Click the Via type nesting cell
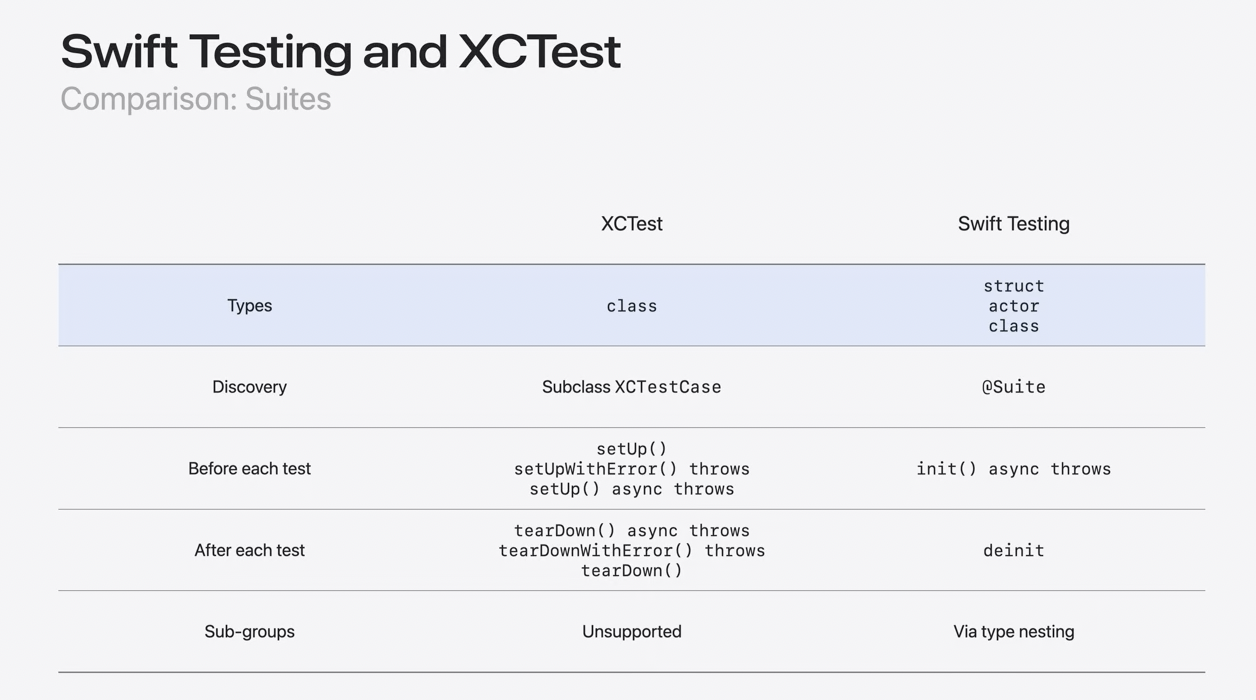 [x=1013, y=632]
